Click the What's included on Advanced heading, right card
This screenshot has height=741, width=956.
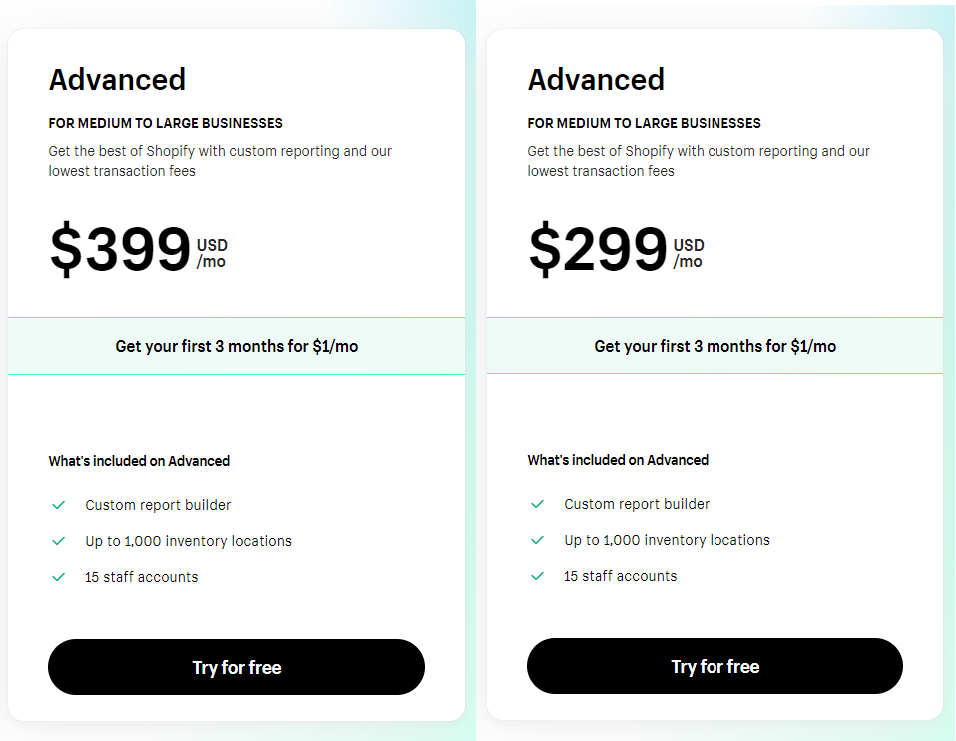(618, 461)
